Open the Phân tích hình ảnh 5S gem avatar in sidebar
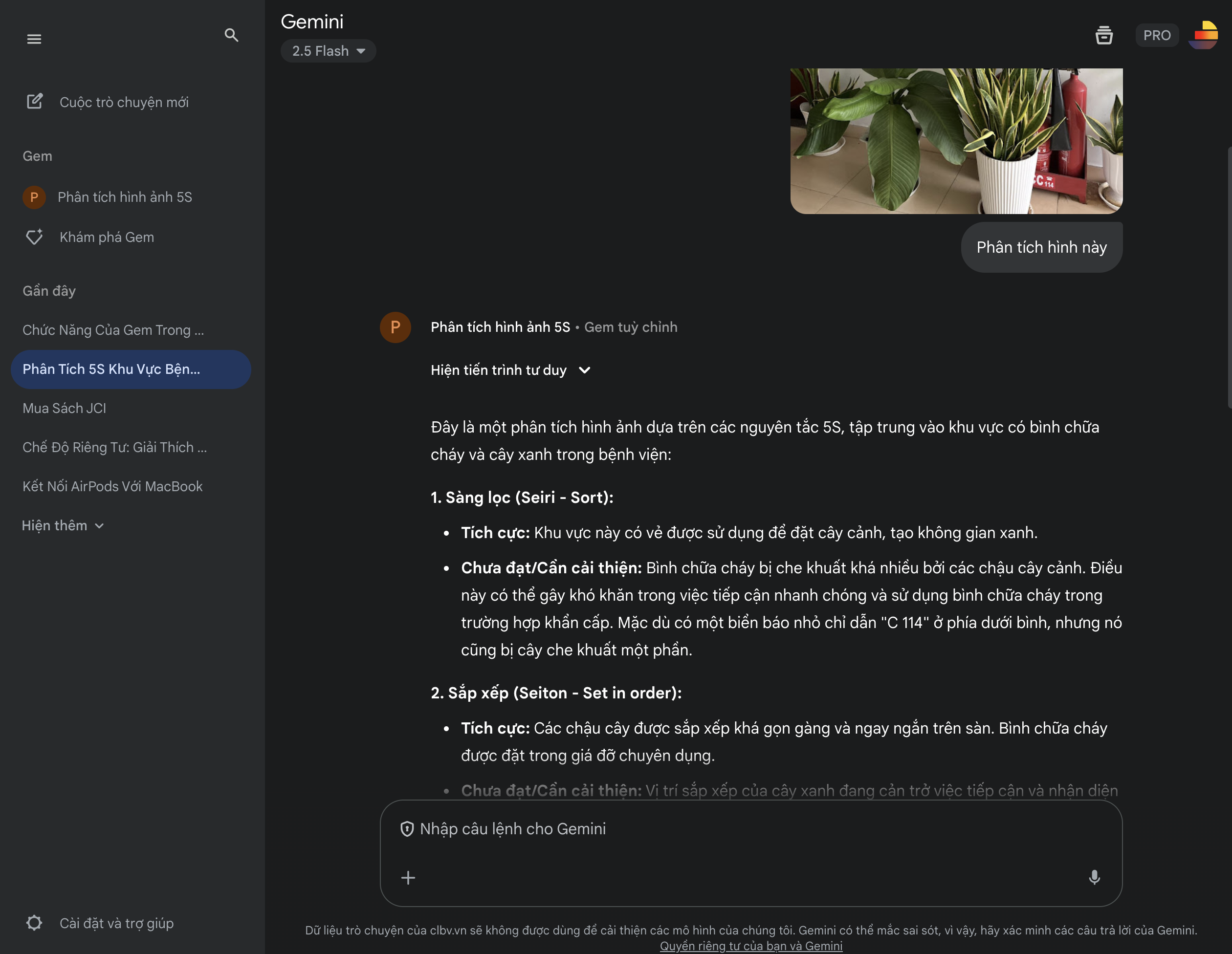The height and width of the screenshot is (954, 1232). click(x=34, y=197)
